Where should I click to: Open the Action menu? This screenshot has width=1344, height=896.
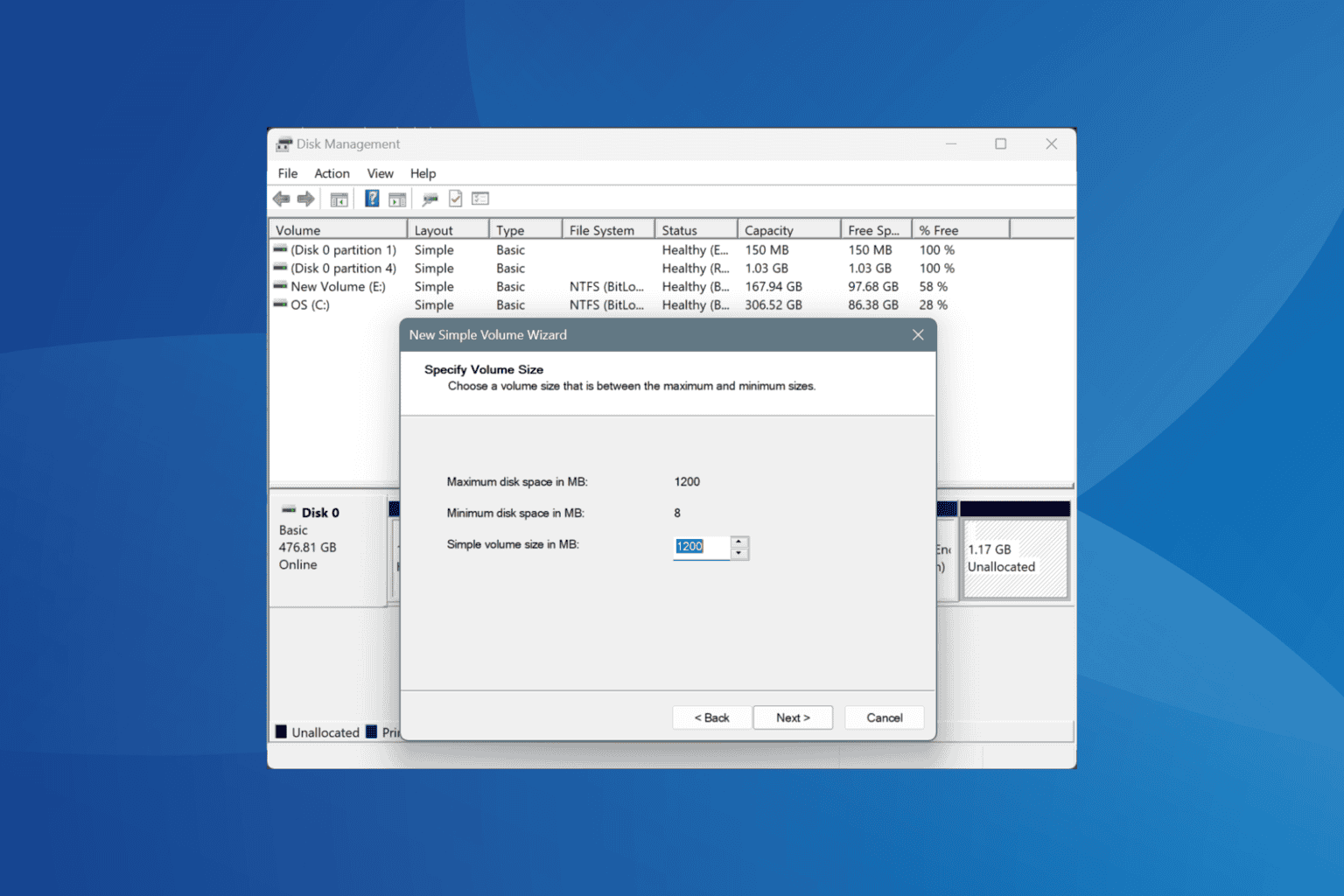tap(332, 173)
